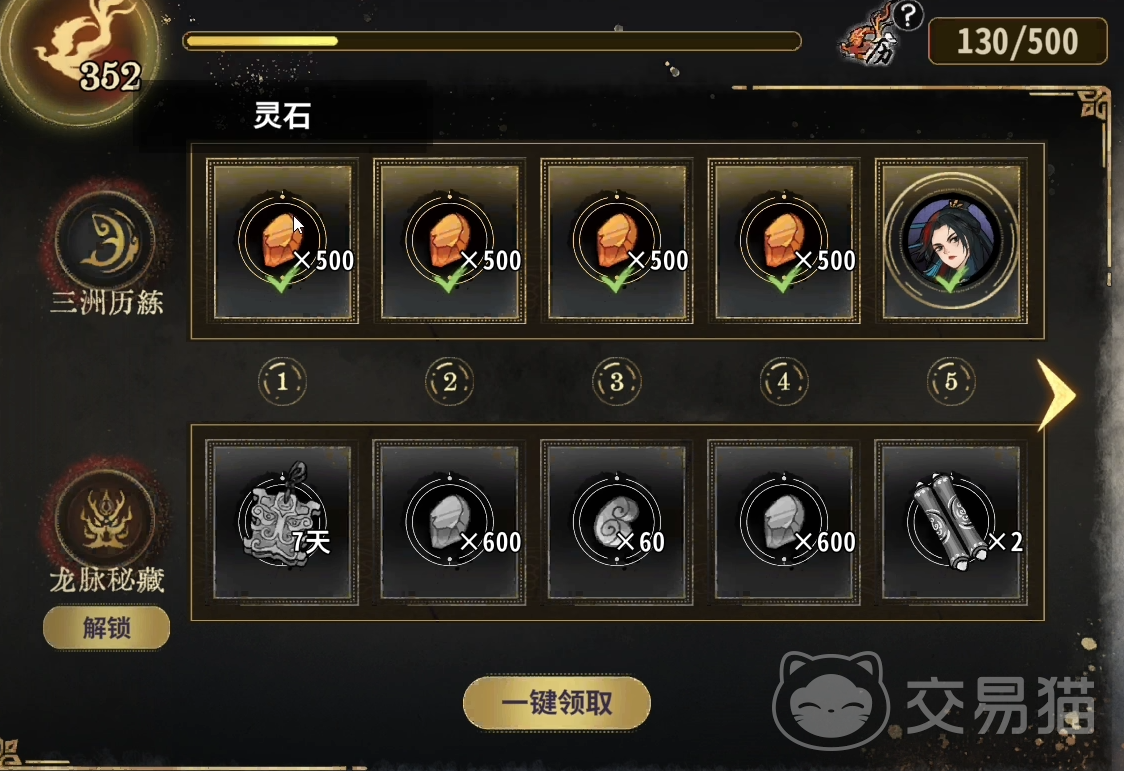
Task: Select the 三洲历练 emblem icon
Action: click(106, 241)
